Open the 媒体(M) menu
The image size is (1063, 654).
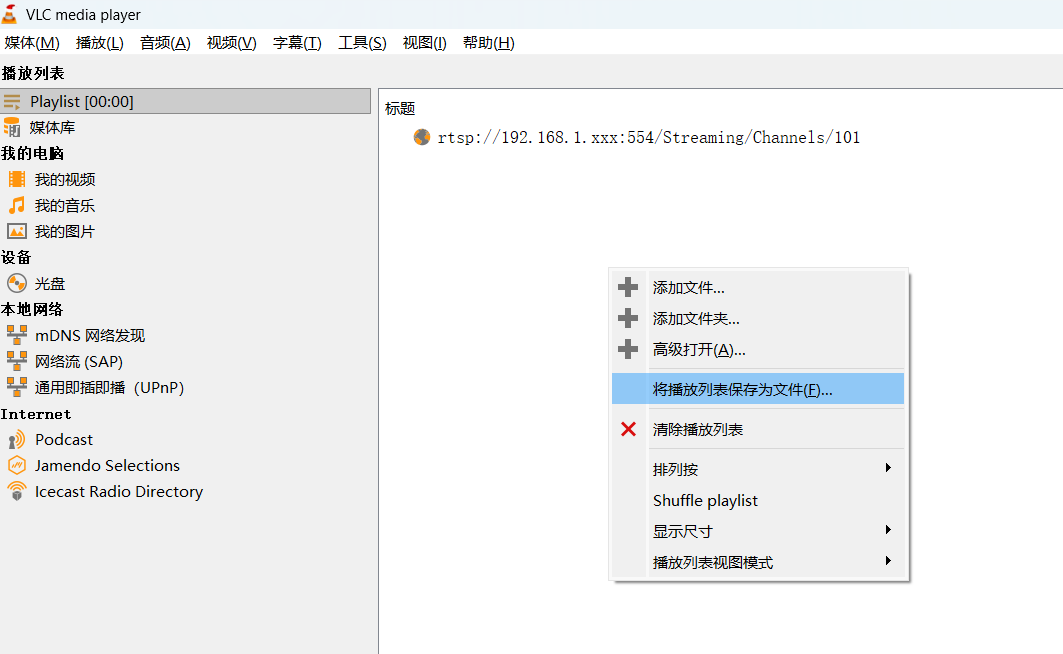tap(32, 43)
